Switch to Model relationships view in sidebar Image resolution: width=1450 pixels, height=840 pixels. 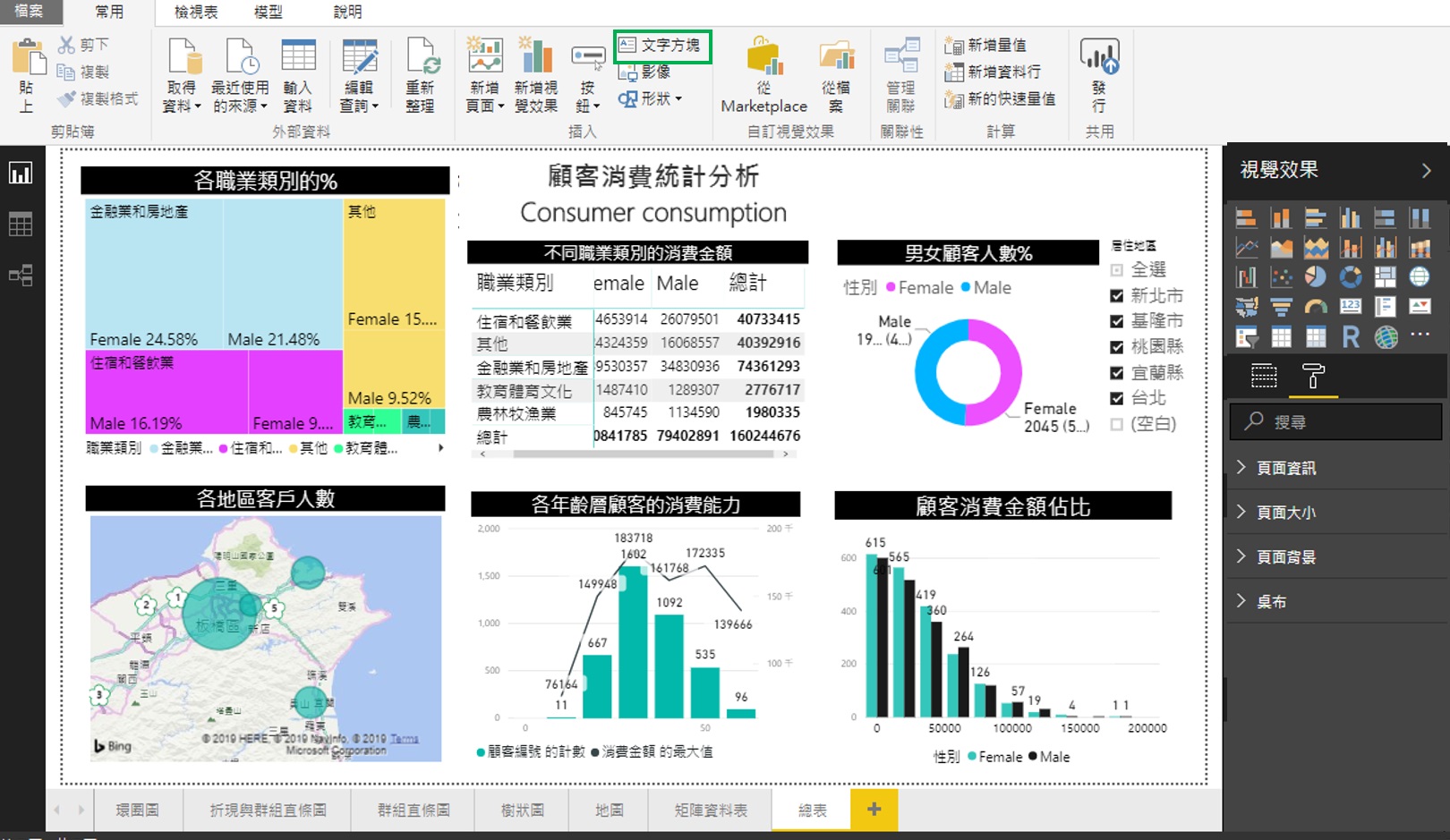(21, 275)
